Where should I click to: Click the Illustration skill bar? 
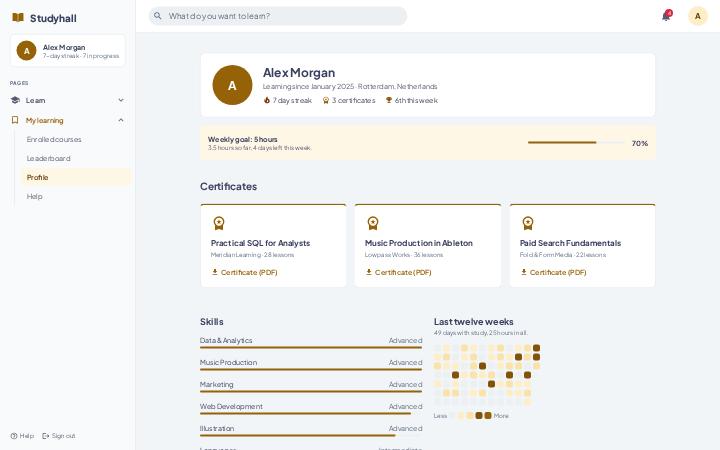tap(311, 435)
